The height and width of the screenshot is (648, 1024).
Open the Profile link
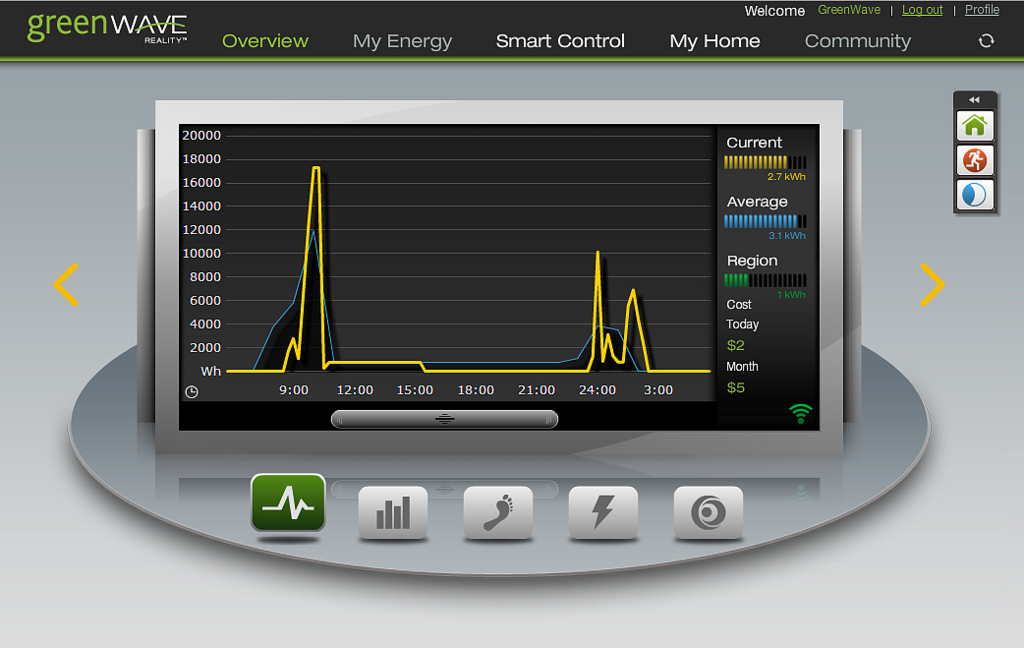coord(982,10)
